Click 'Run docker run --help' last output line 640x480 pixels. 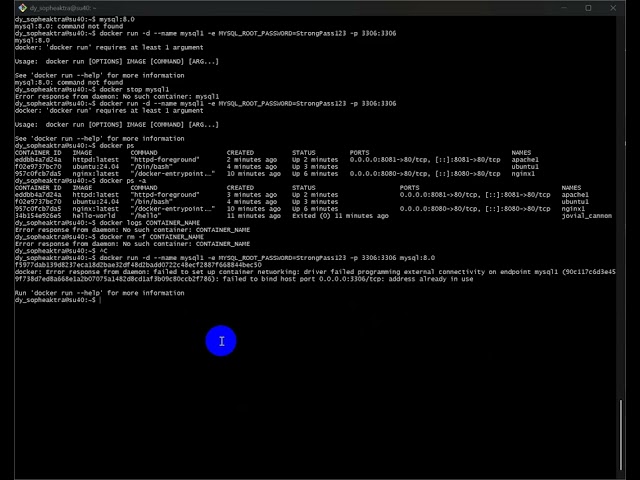tap(100, 293)
